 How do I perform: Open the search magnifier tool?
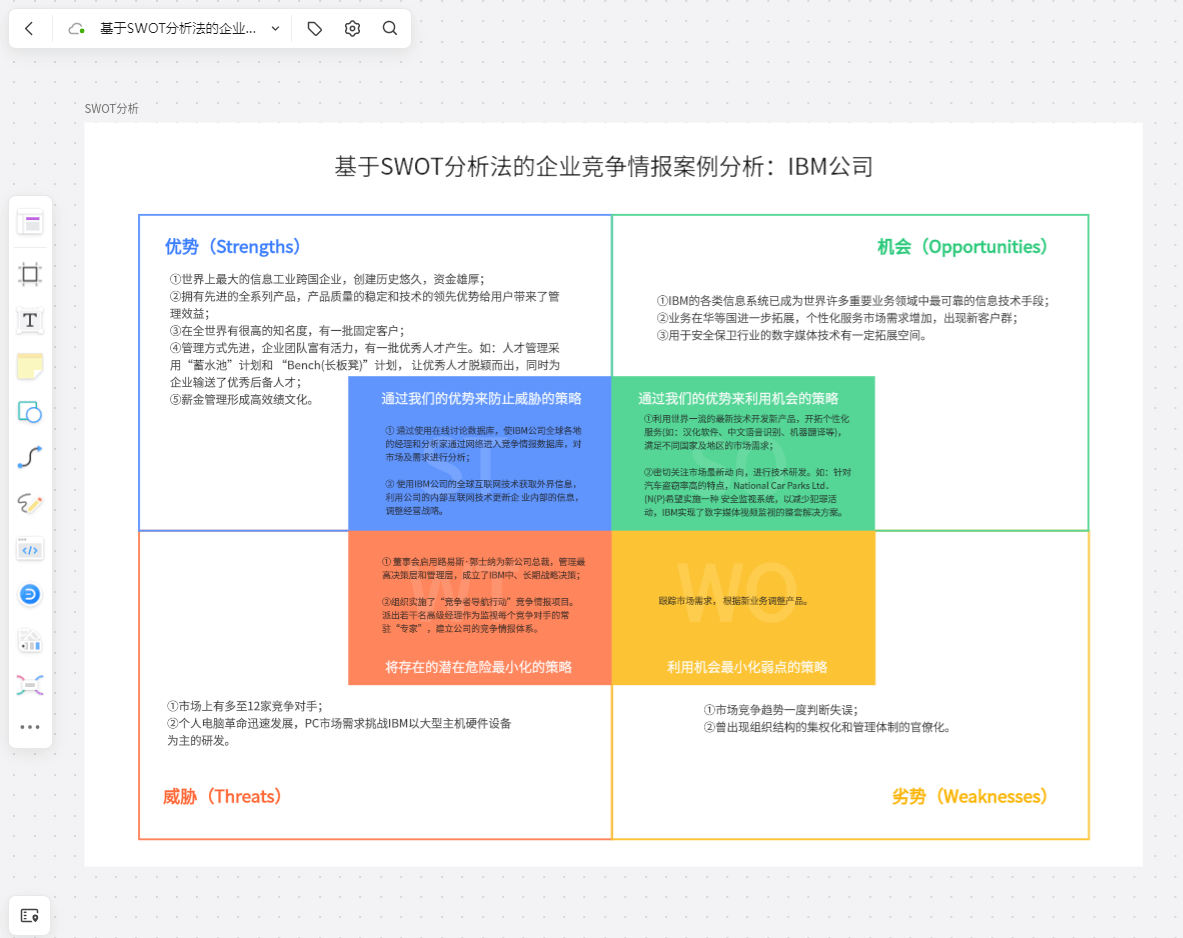pyautogui.click(x=390, y=29)
